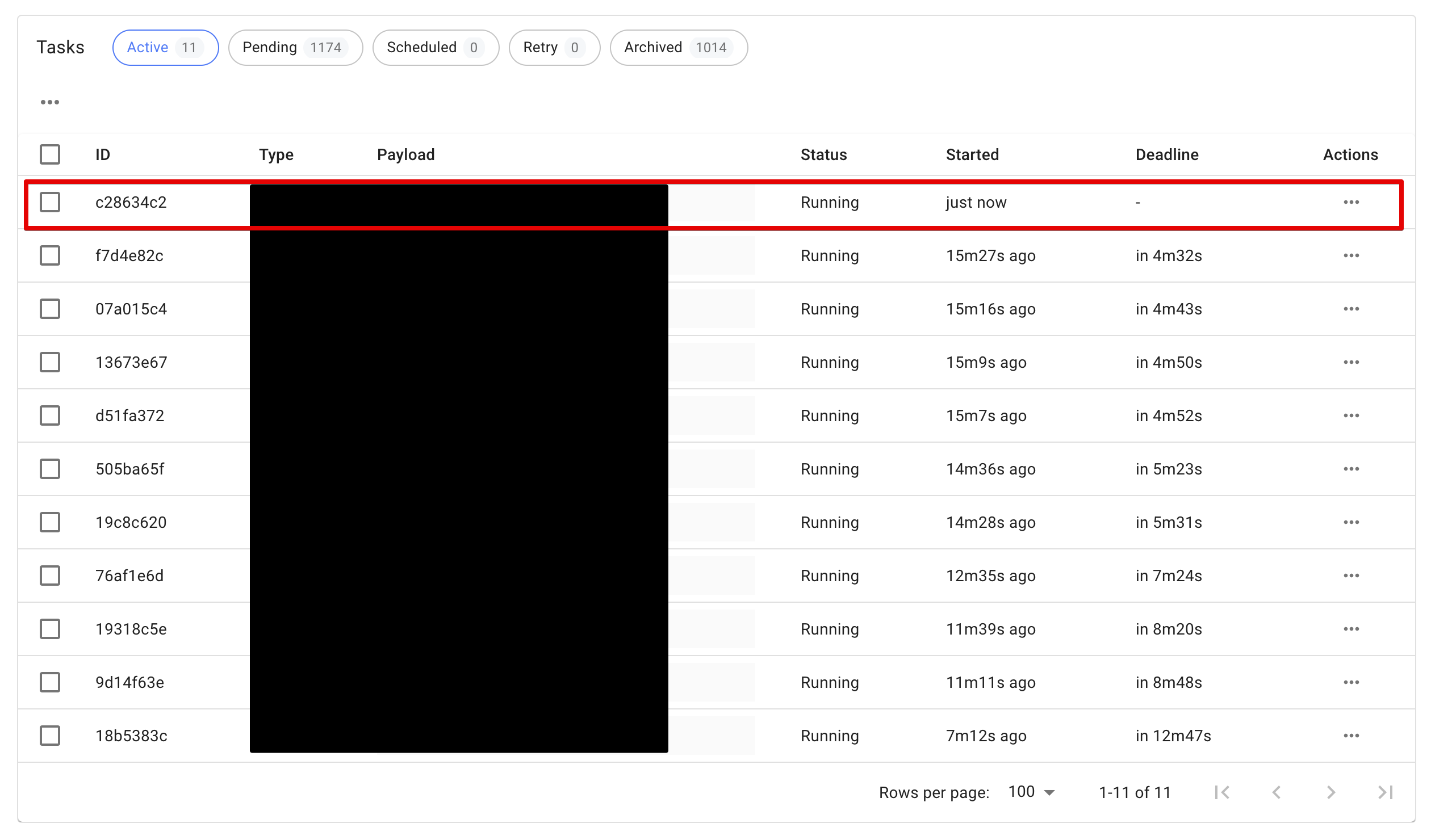
Task: Click the Active filter label
Action: [147, 48]
